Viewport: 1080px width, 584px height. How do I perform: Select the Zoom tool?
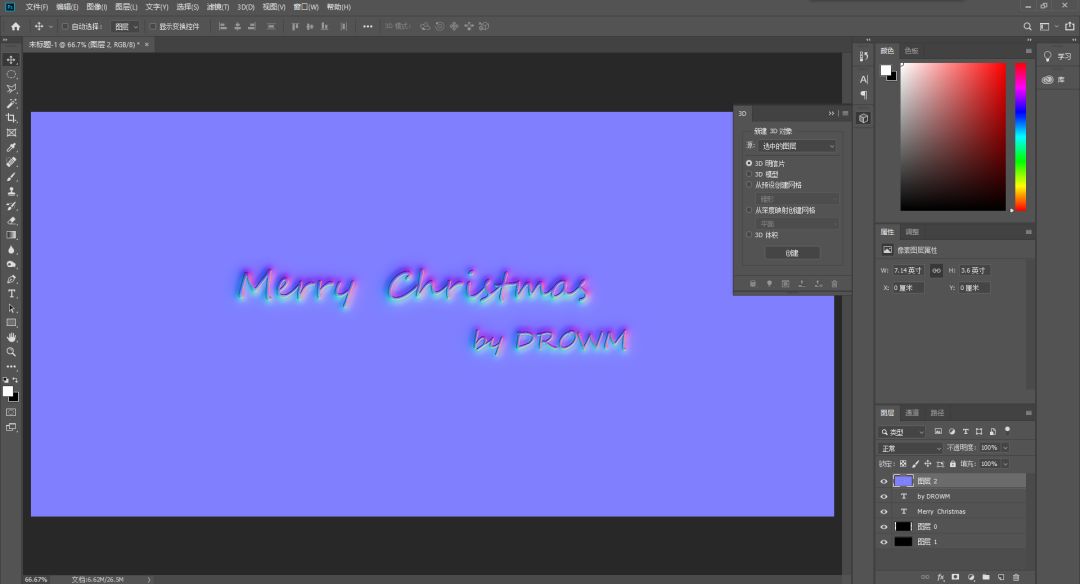tap(11, 352)
